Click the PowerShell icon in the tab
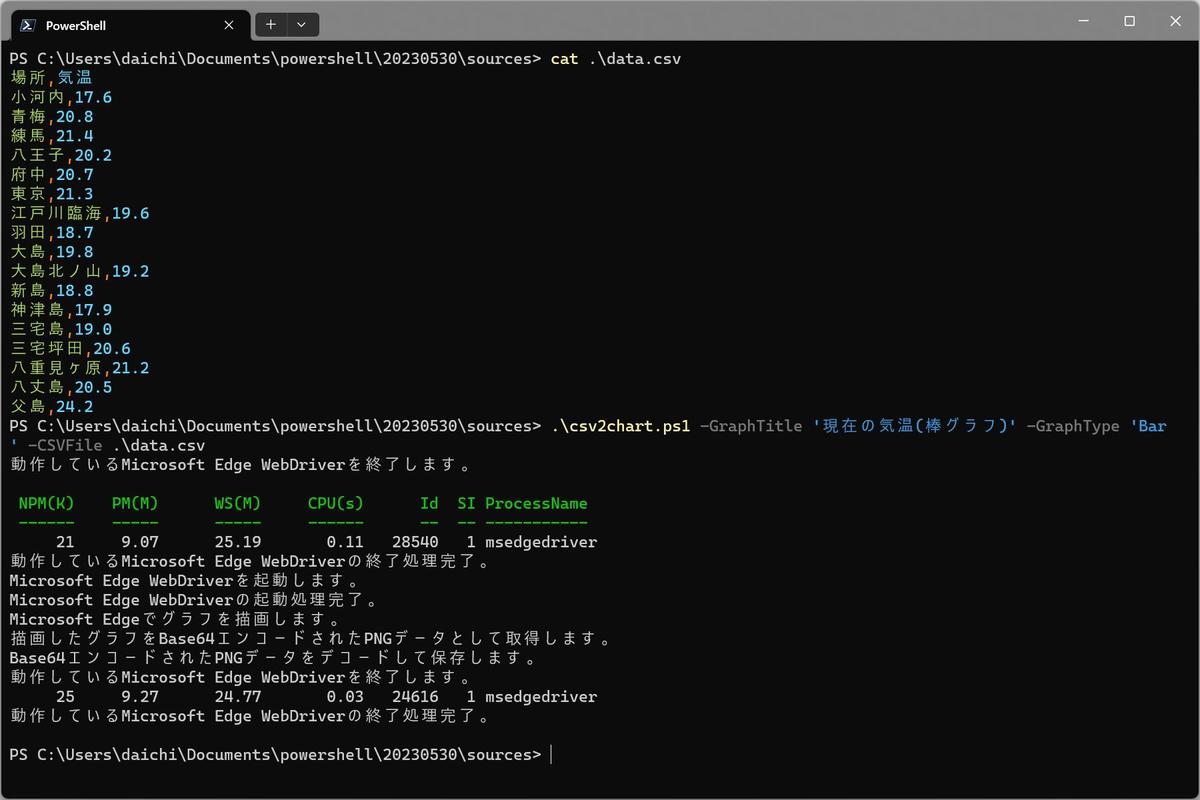The width and height of the screenshot is (1200, 800). tap(29, 25)
